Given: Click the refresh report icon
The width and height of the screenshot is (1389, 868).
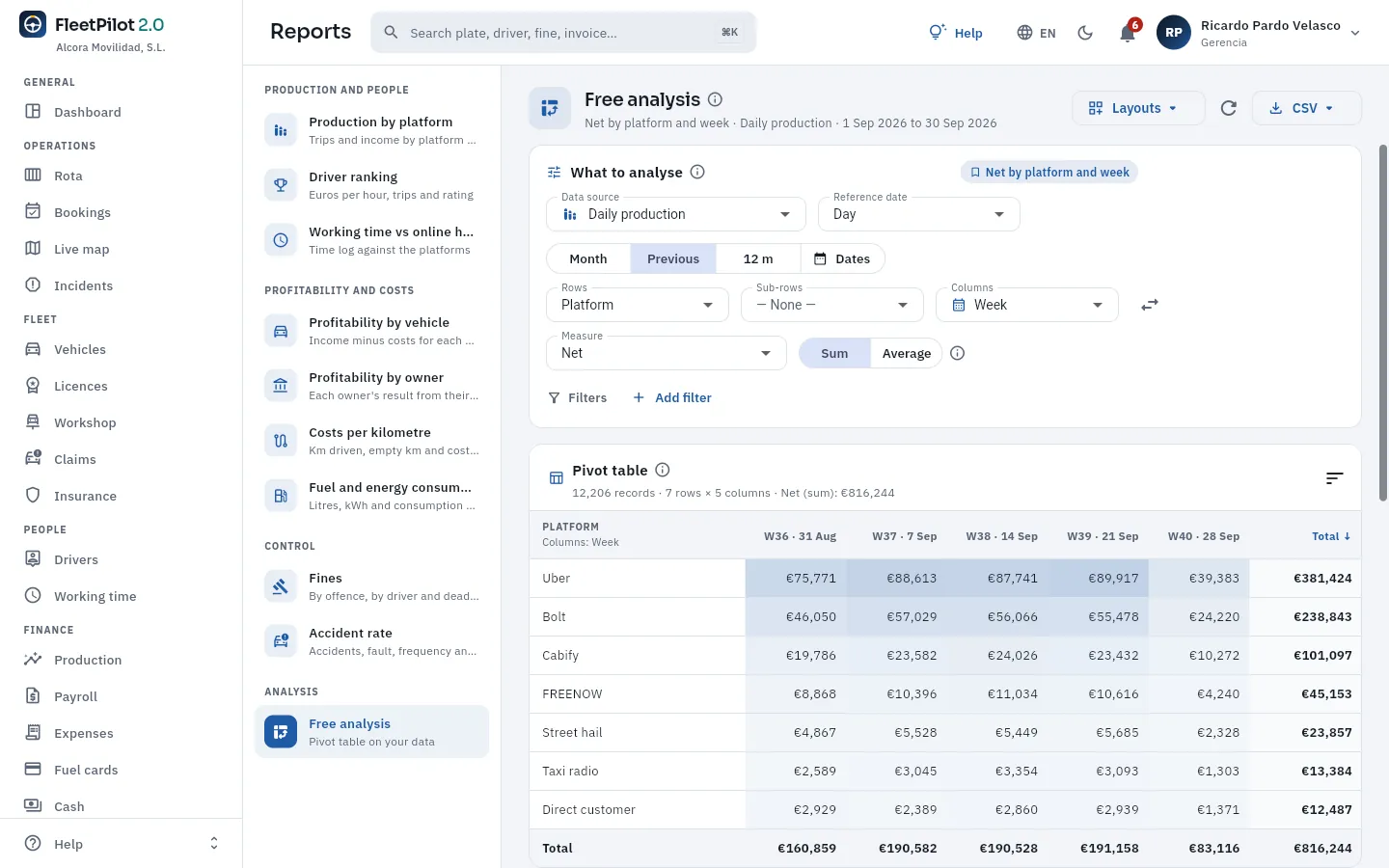Looking at the screenshot, I should 1228,108.
